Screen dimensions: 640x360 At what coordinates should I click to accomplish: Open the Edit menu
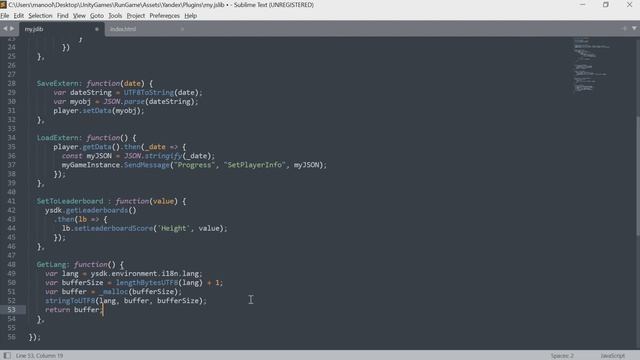coord(18,16)
